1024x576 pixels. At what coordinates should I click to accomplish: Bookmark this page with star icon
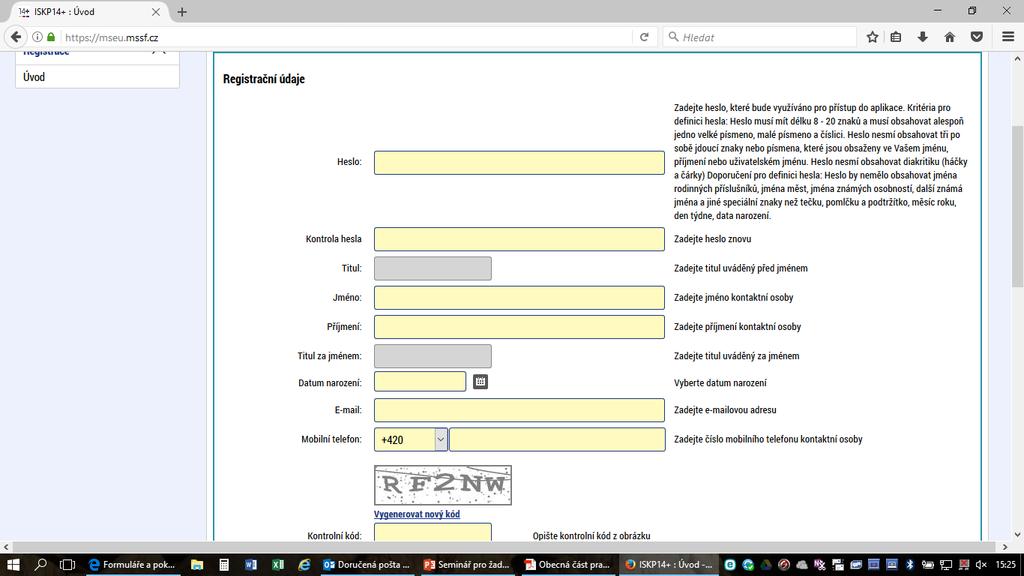pos(872,37)
